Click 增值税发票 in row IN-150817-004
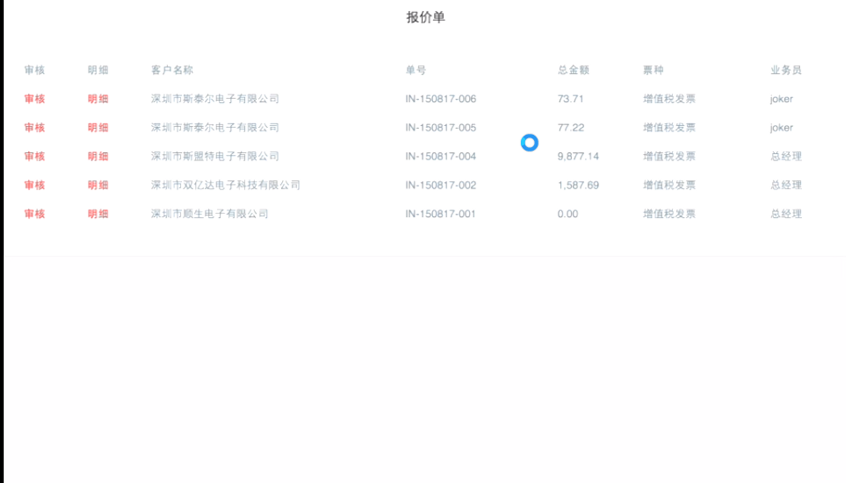The height and width of the screenshot is (483, 846). 669,156
